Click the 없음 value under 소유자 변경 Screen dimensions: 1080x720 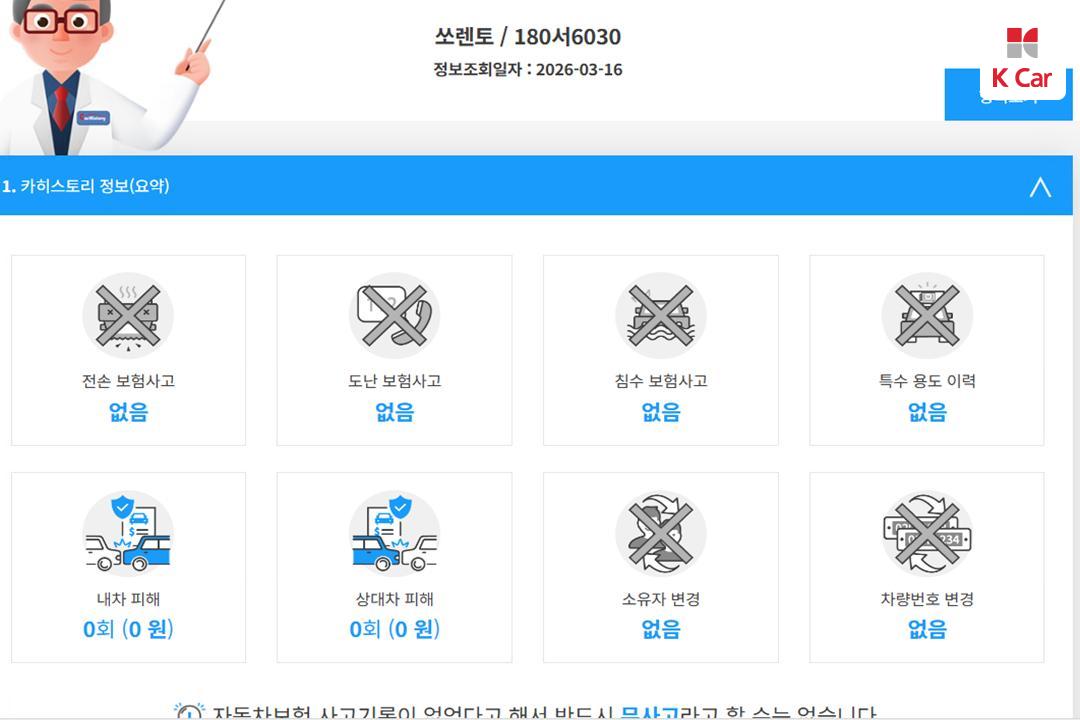point(661,629)
